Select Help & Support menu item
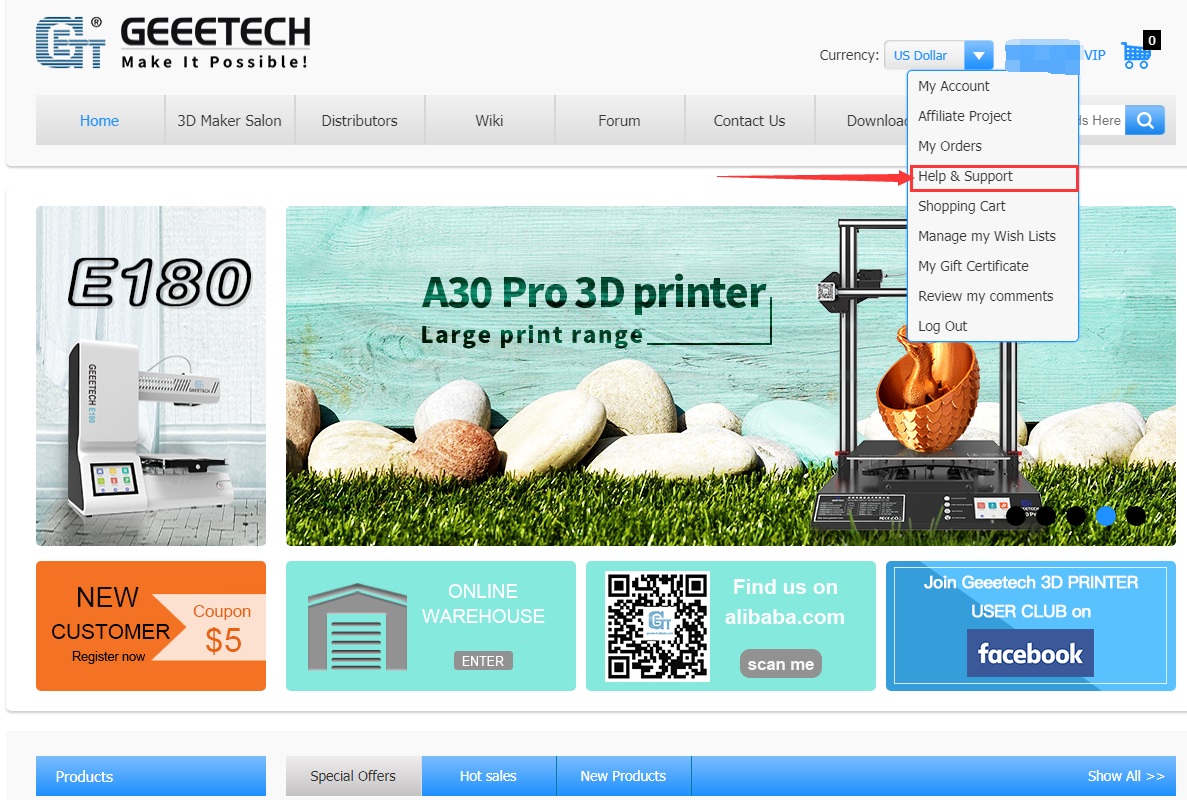The width and height of the screenshot is (1187, 800). pos(993,176)
